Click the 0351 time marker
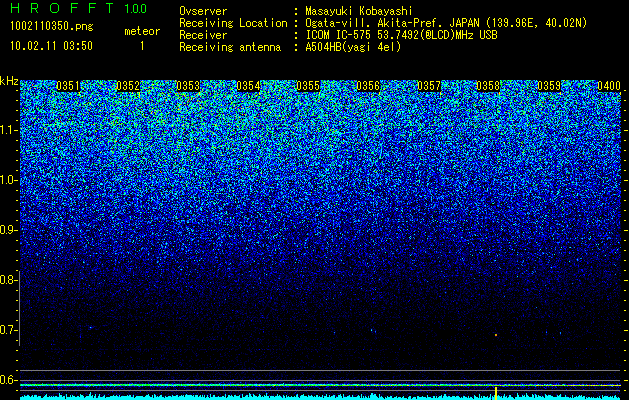 point(68,86)
